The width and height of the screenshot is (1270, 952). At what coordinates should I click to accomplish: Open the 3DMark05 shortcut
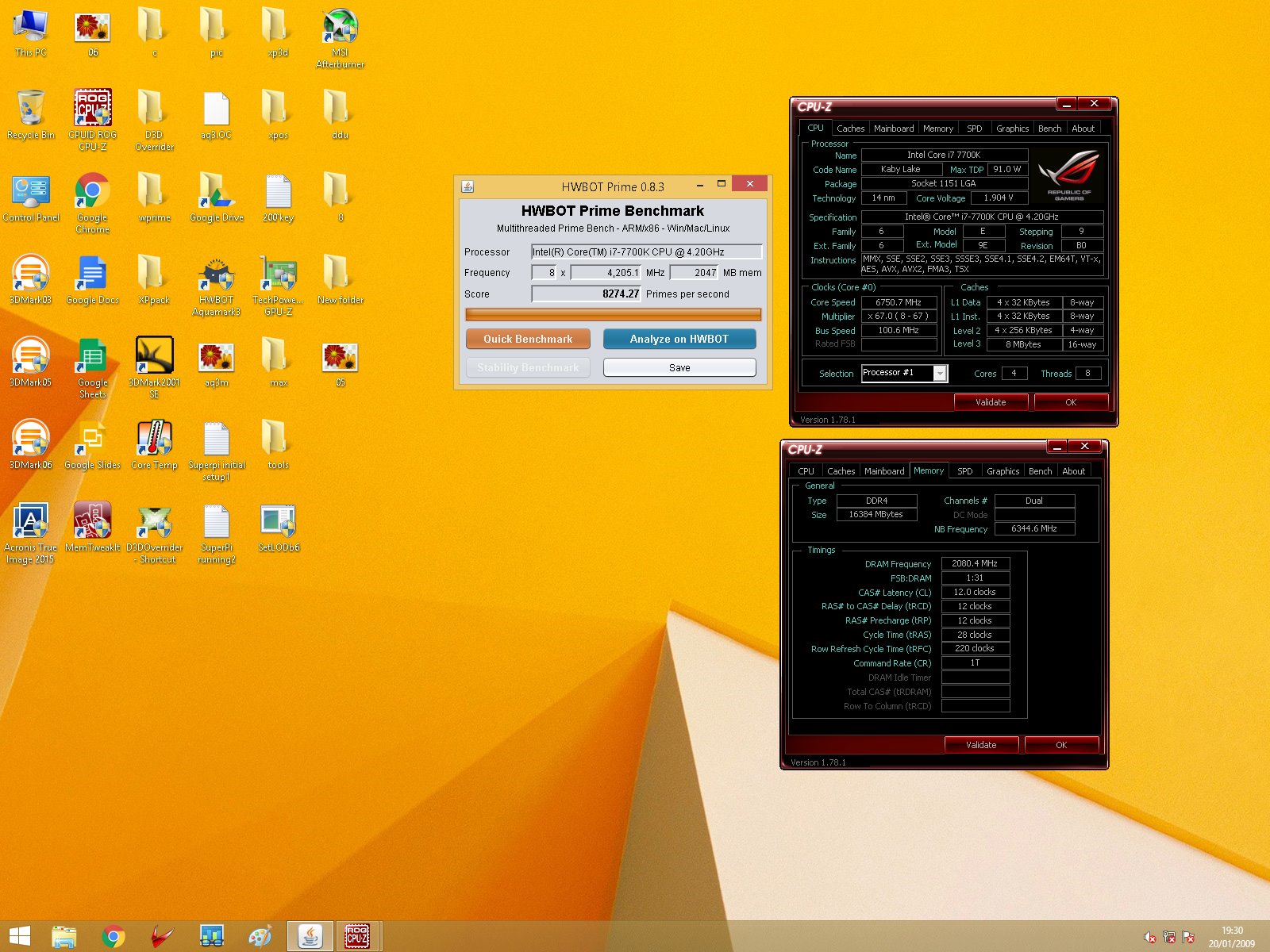31,363
